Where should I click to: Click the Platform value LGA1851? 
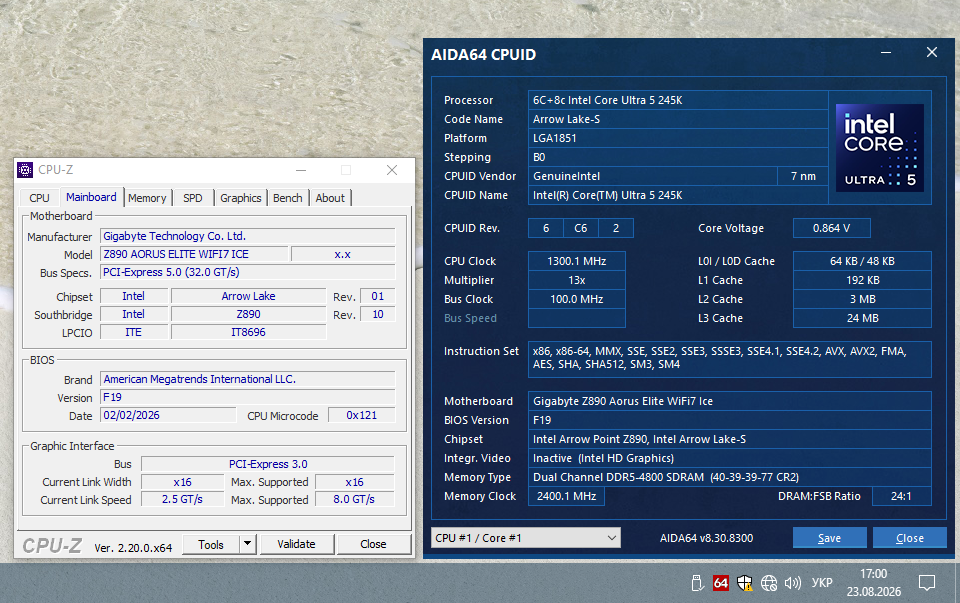click(x=678, y=138)
